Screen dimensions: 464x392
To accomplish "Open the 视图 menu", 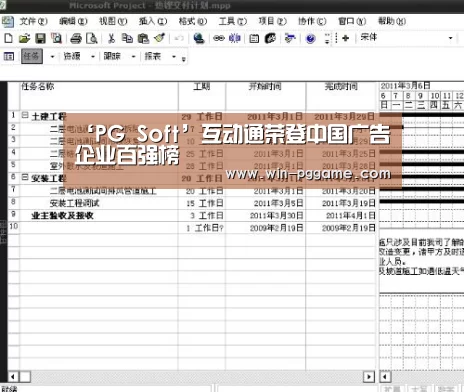I will coord(113,21).
